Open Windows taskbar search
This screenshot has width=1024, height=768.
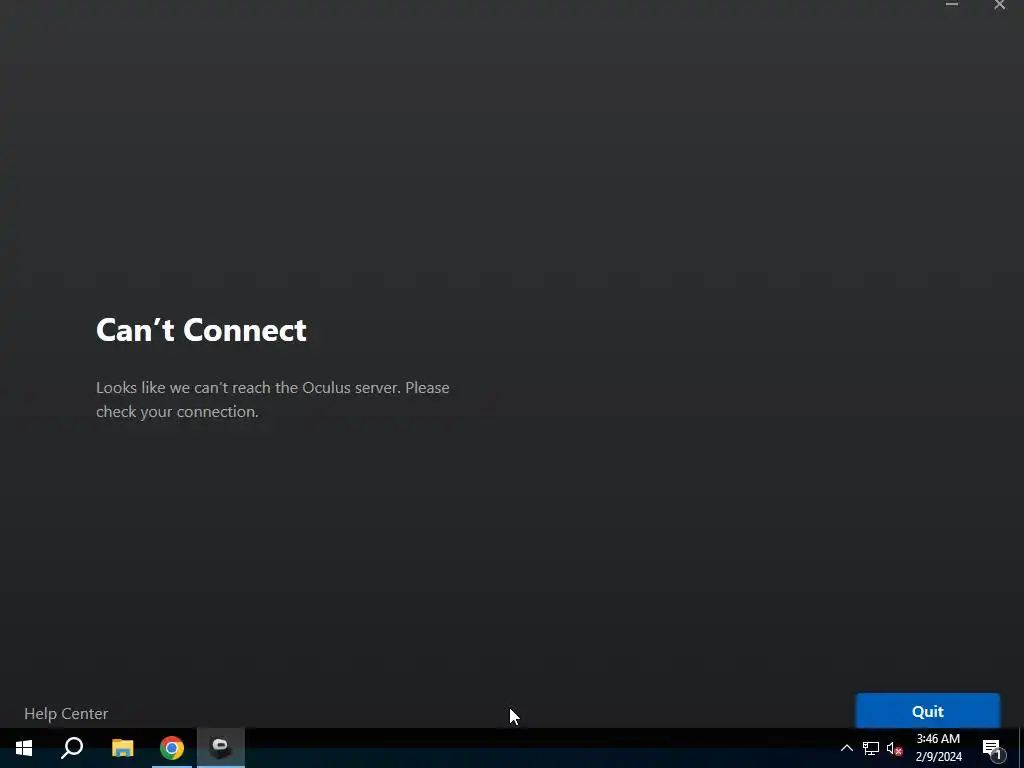(x=72, y=748)
